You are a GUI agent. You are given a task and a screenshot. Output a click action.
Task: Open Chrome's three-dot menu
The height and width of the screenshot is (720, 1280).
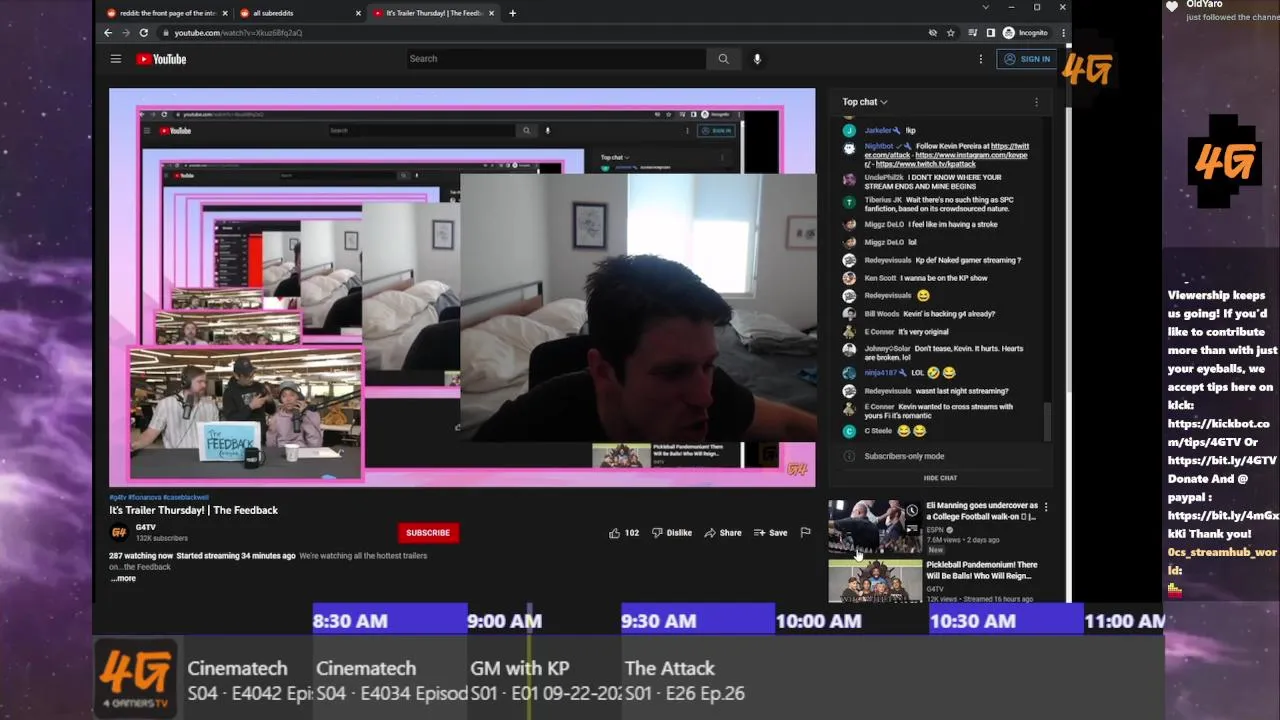1063,33
